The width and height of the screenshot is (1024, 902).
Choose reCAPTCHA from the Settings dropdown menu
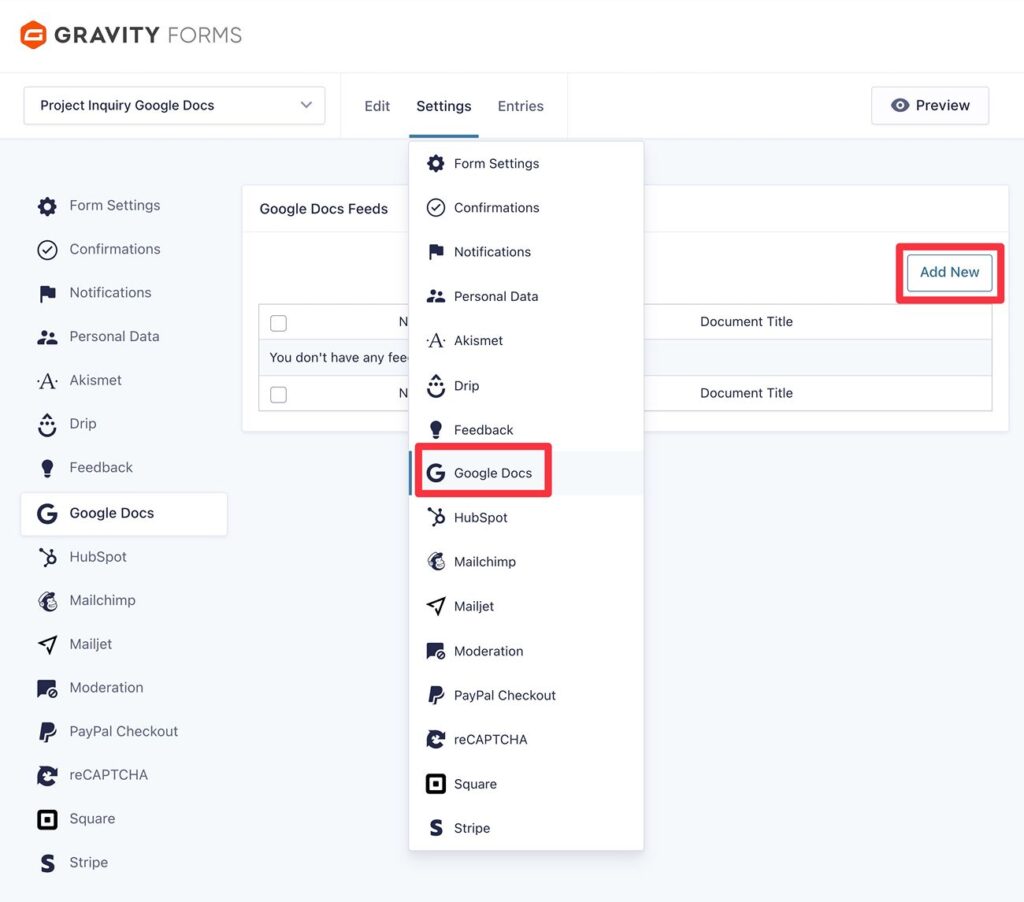526,739
